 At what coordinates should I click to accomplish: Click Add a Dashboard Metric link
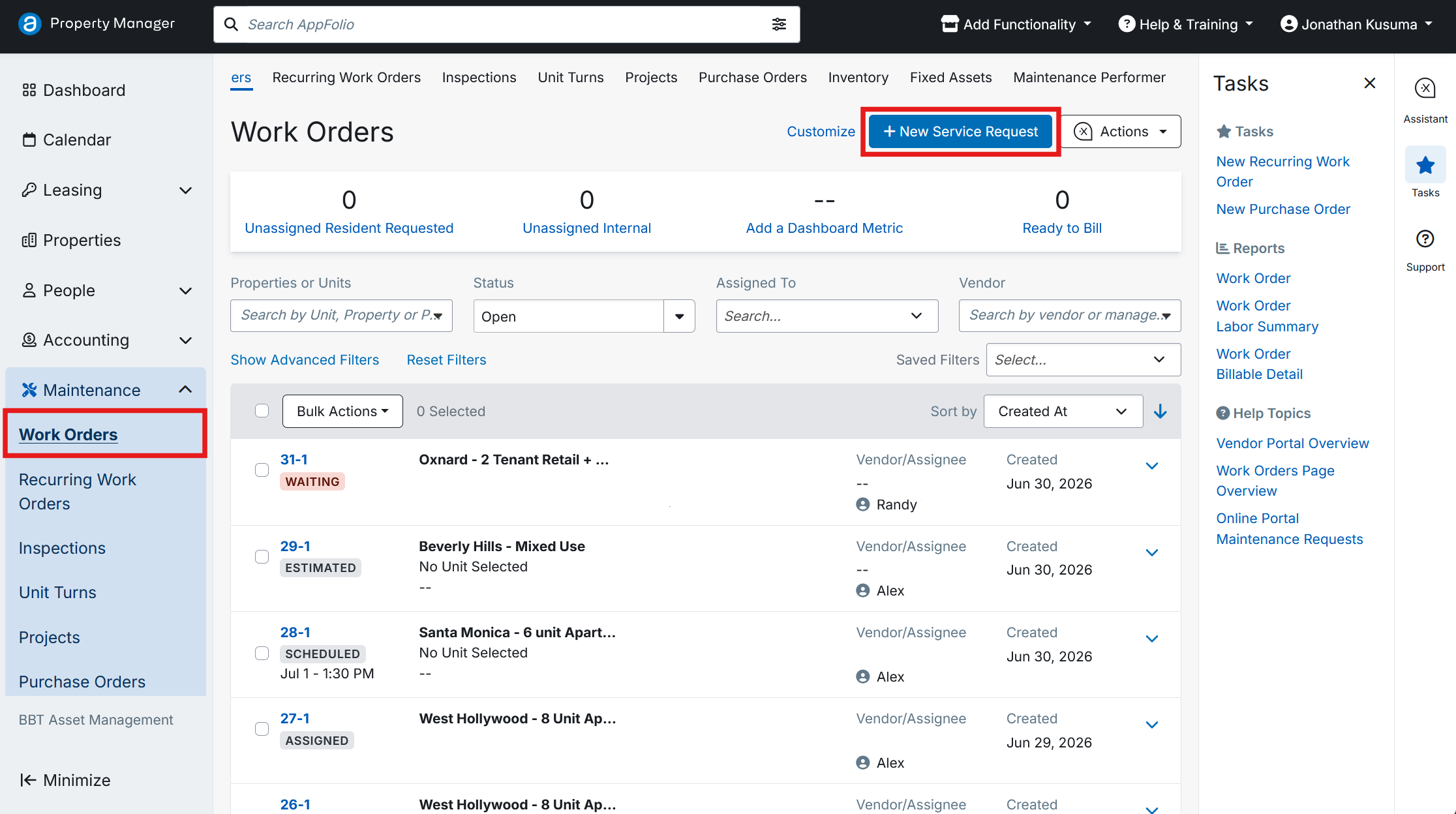pos(824,228)
